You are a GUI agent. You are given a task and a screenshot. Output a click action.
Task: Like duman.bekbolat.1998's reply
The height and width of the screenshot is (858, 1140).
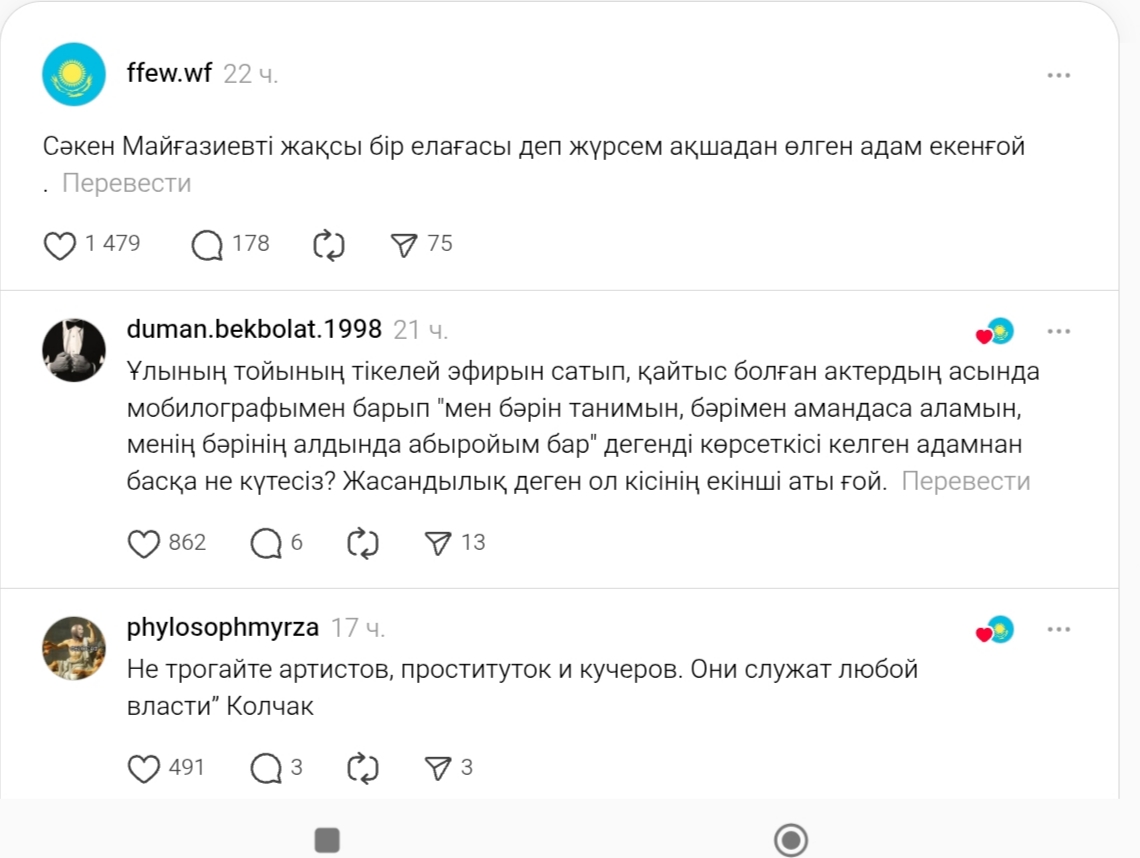(x=145, y=543)
